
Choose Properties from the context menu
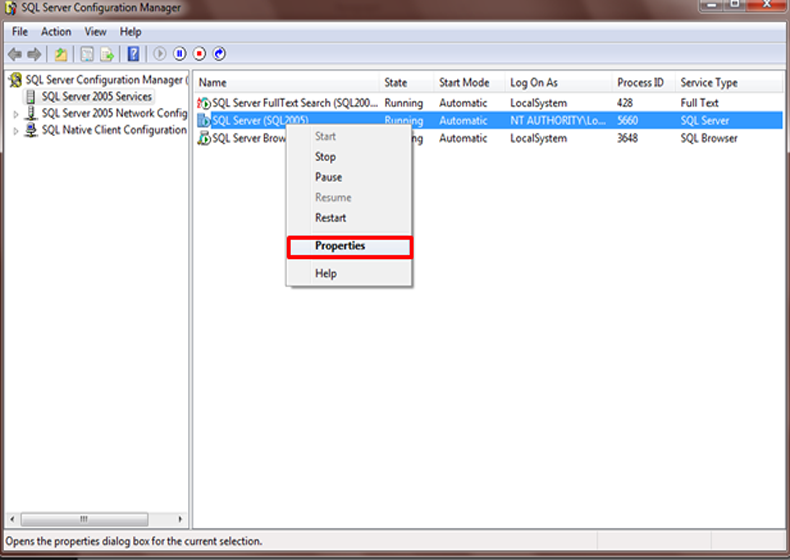(340, 246)
